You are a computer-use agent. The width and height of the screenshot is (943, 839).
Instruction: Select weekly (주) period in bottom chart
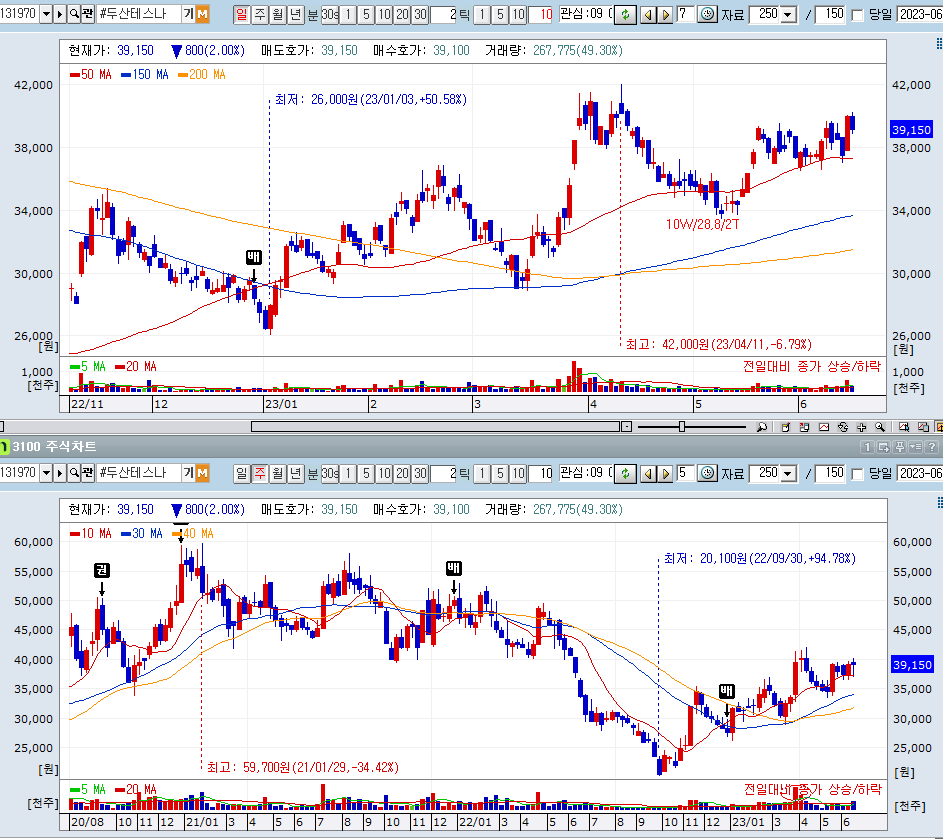(260, 473)
